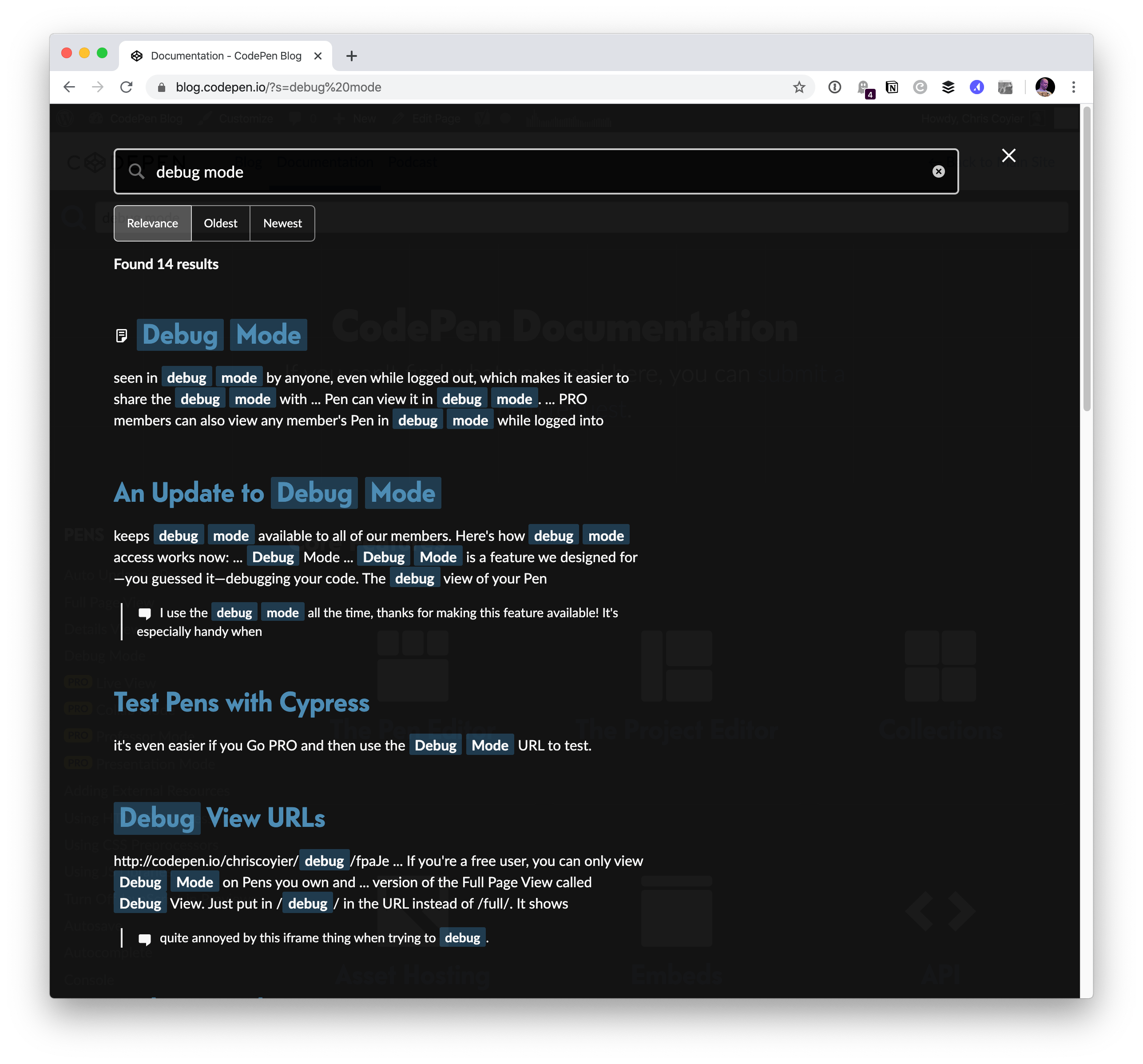Sort results by Relevance
Image resolution: width=1143 pixels, height=1064 pixels.
point(152,223)
